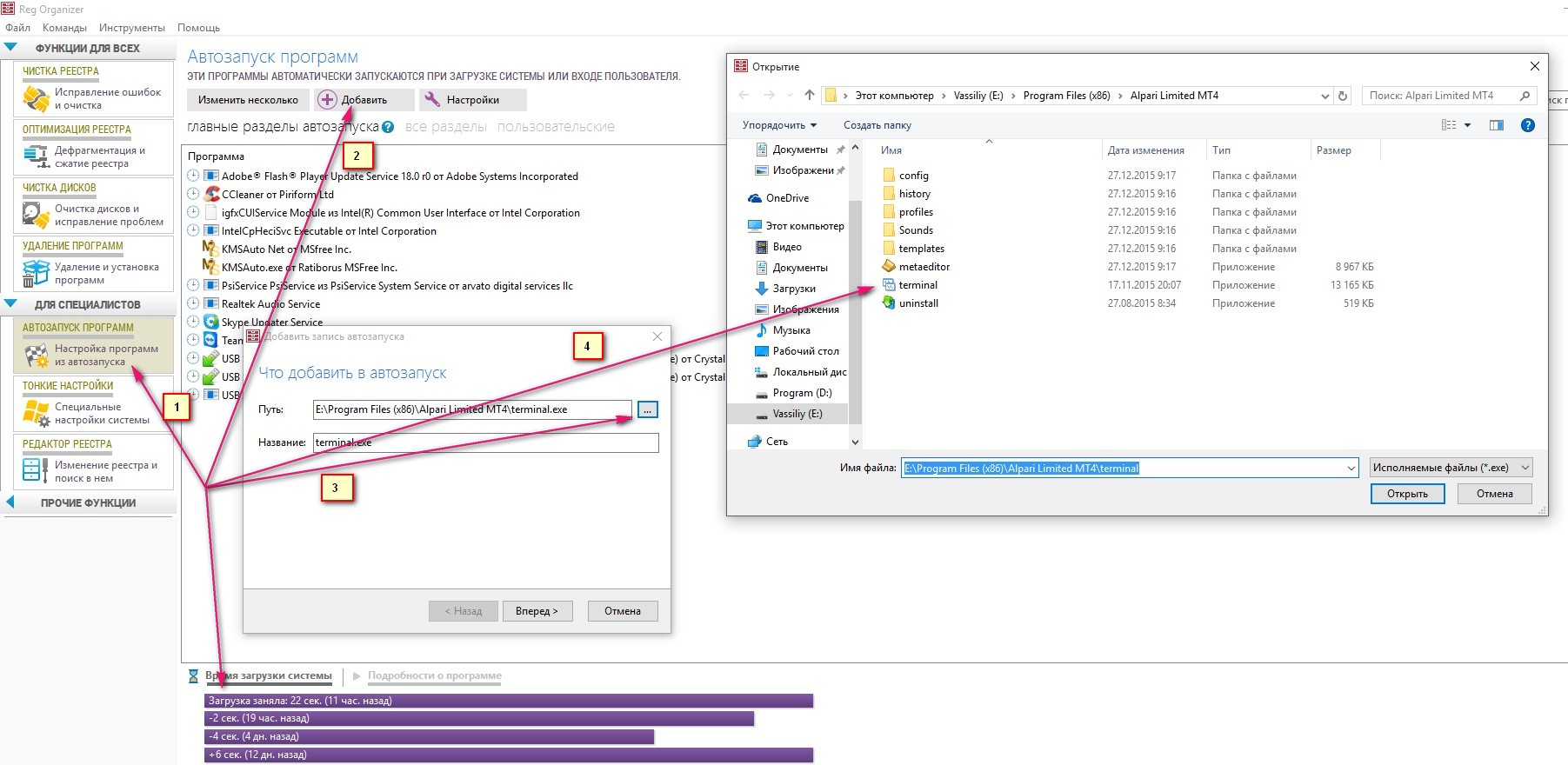The image size is (1568, 765).
Task: Collapse the ФУНКЦИИ ДЛЯ ВСЕХ section
Action: pos(10,48)
